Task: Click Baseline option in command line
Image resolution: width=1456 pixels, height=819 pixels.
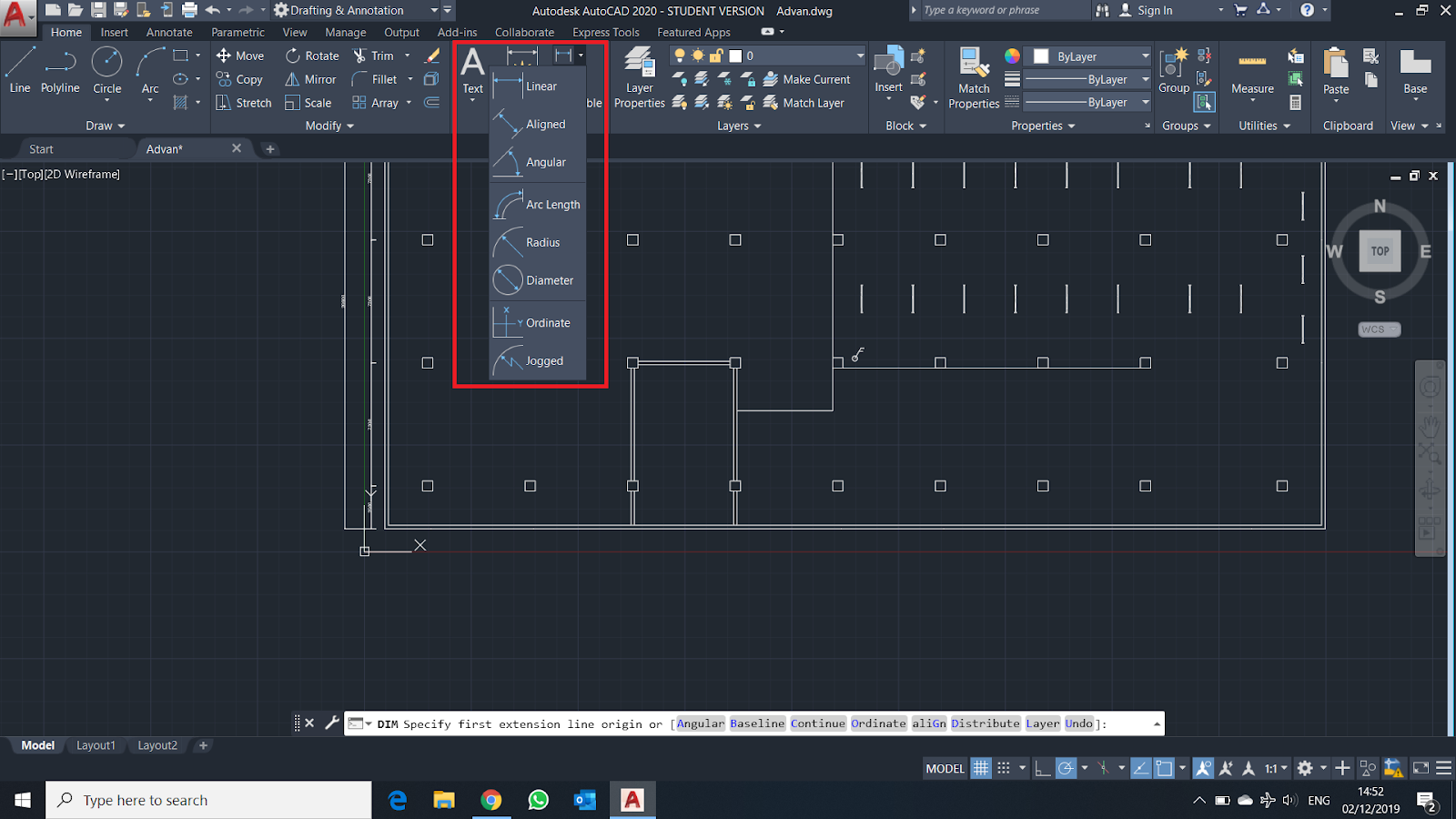Action: coord(757,723)
